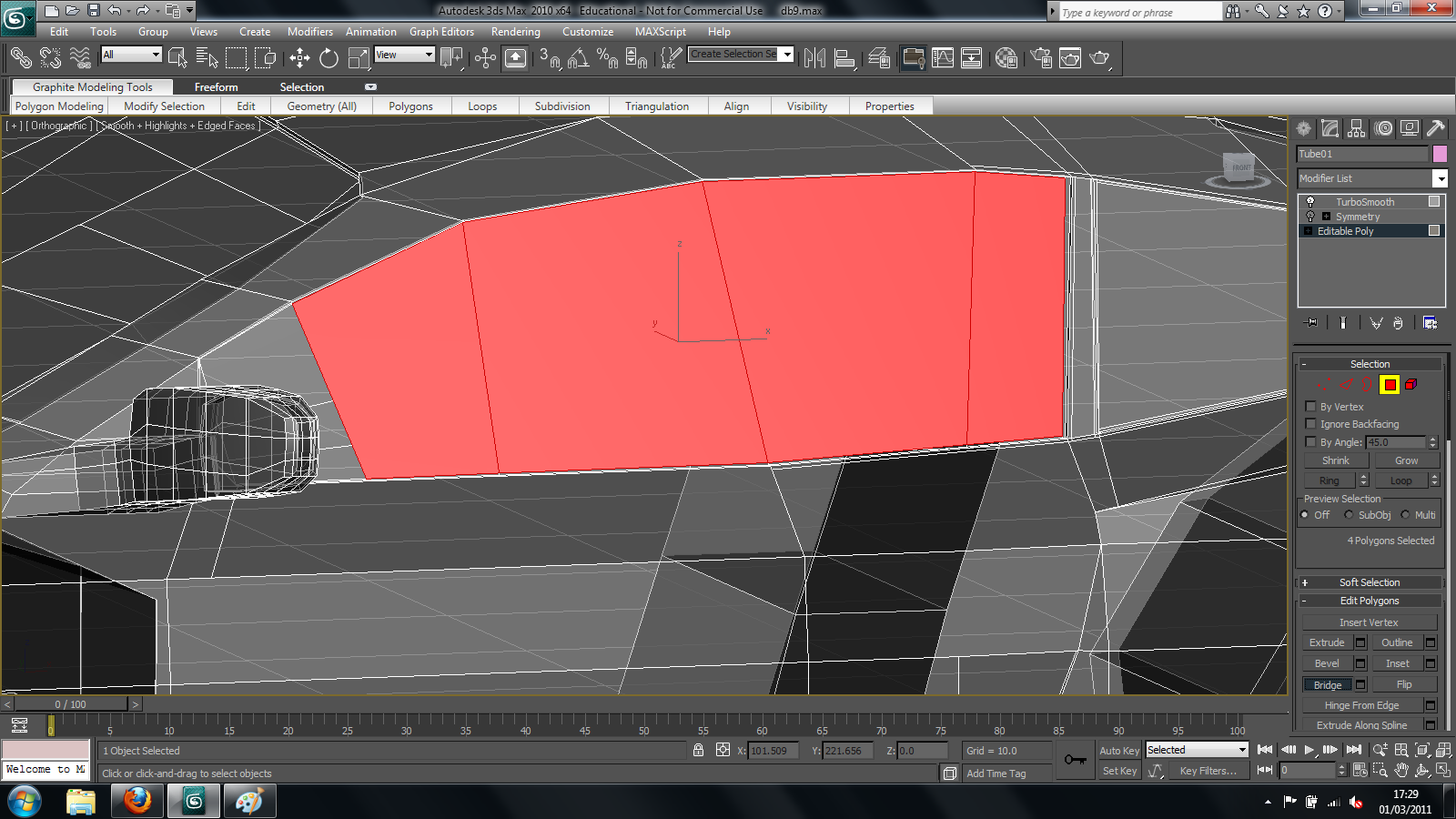Select the Select and Move tool
Image resolution: width=1456 pixels, height=819 pixels.
pos(300,57)
